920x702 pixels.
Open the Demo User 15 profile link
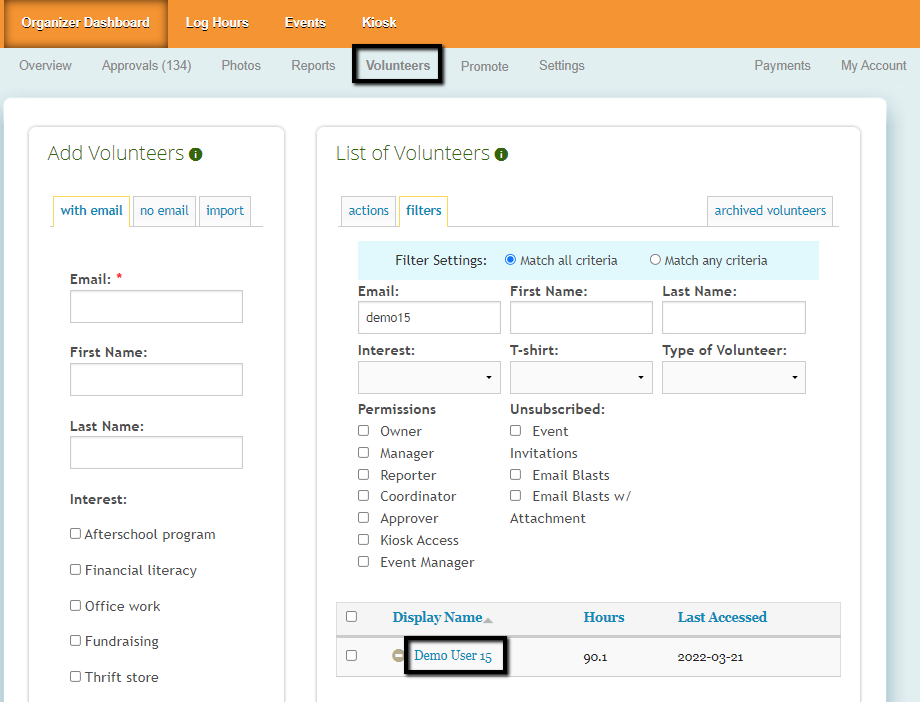point(453,656)
